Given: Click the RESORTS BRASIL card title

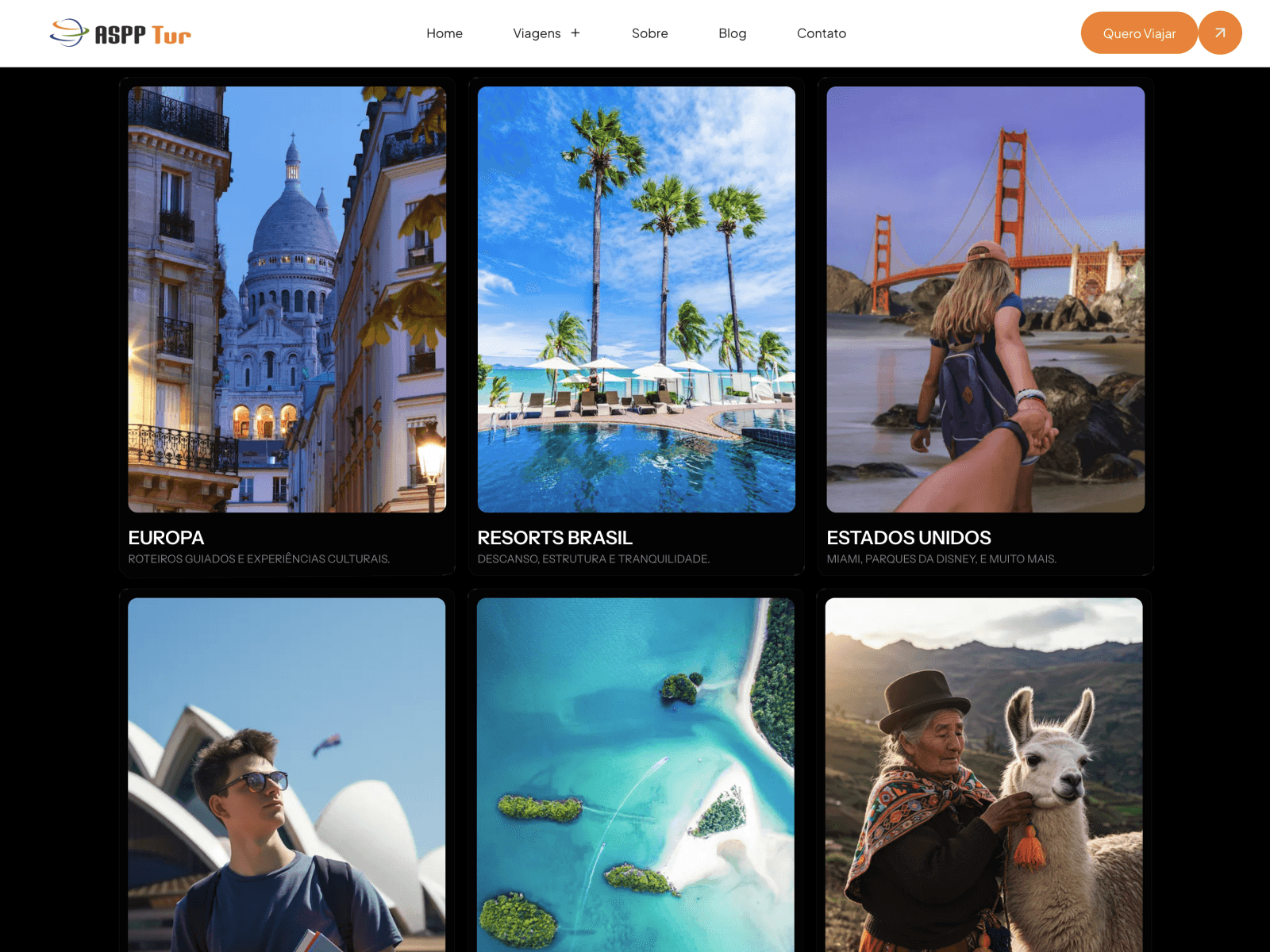Looking at the screenshot, I should (555, 538).
